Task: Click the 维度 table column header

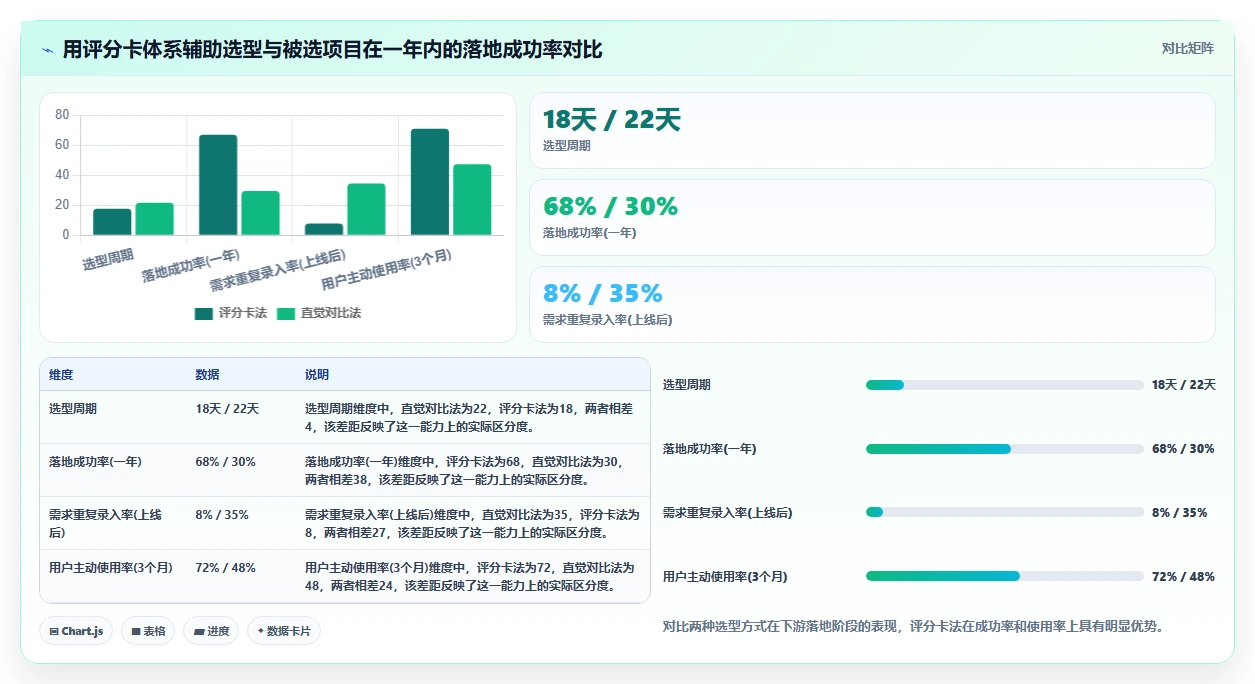Action: point(61,375)
